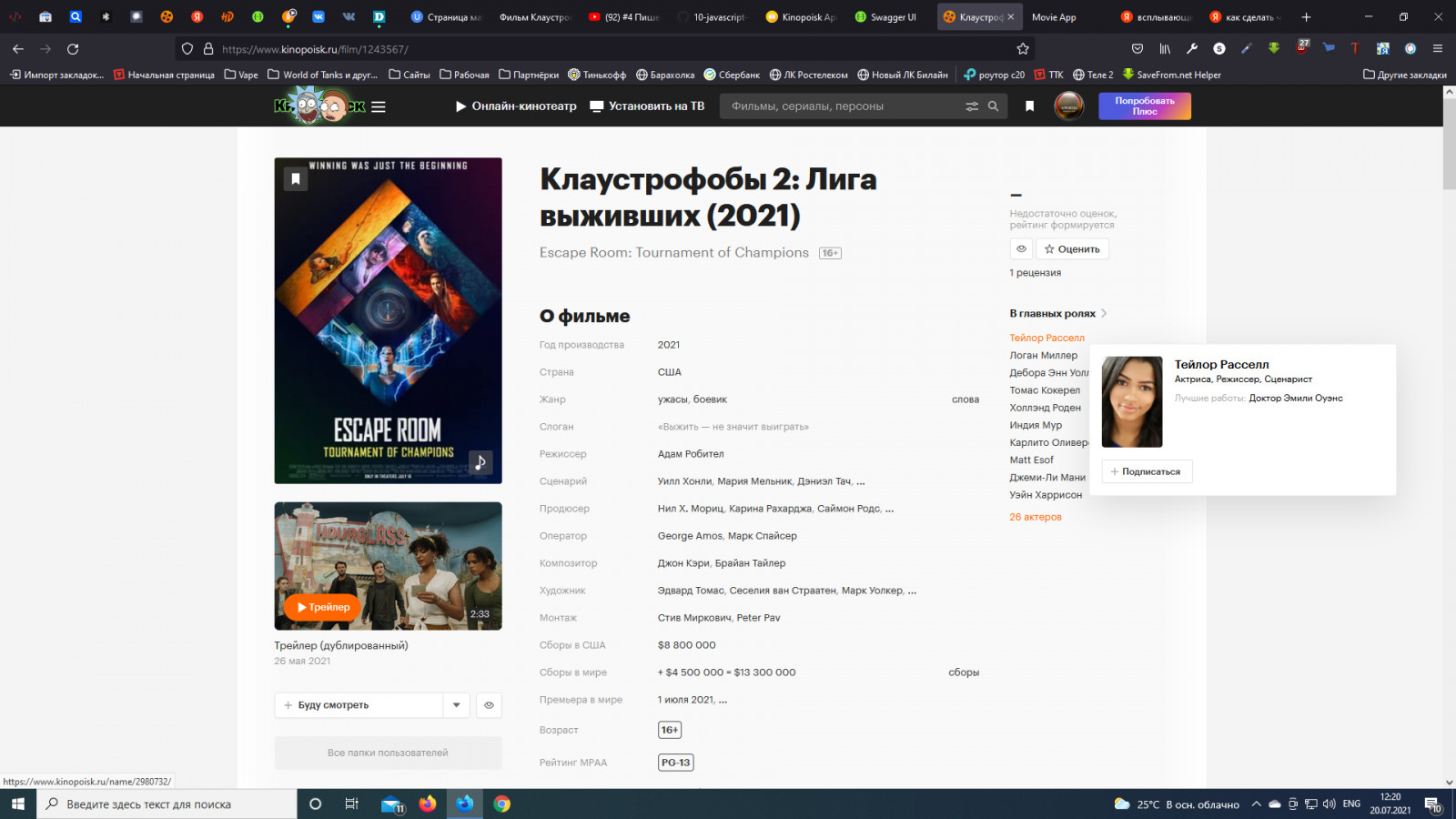Open Онлайн-кинотеатр from the header
This screenshot has width=1456, height=819.
click(x=516, y=106)
